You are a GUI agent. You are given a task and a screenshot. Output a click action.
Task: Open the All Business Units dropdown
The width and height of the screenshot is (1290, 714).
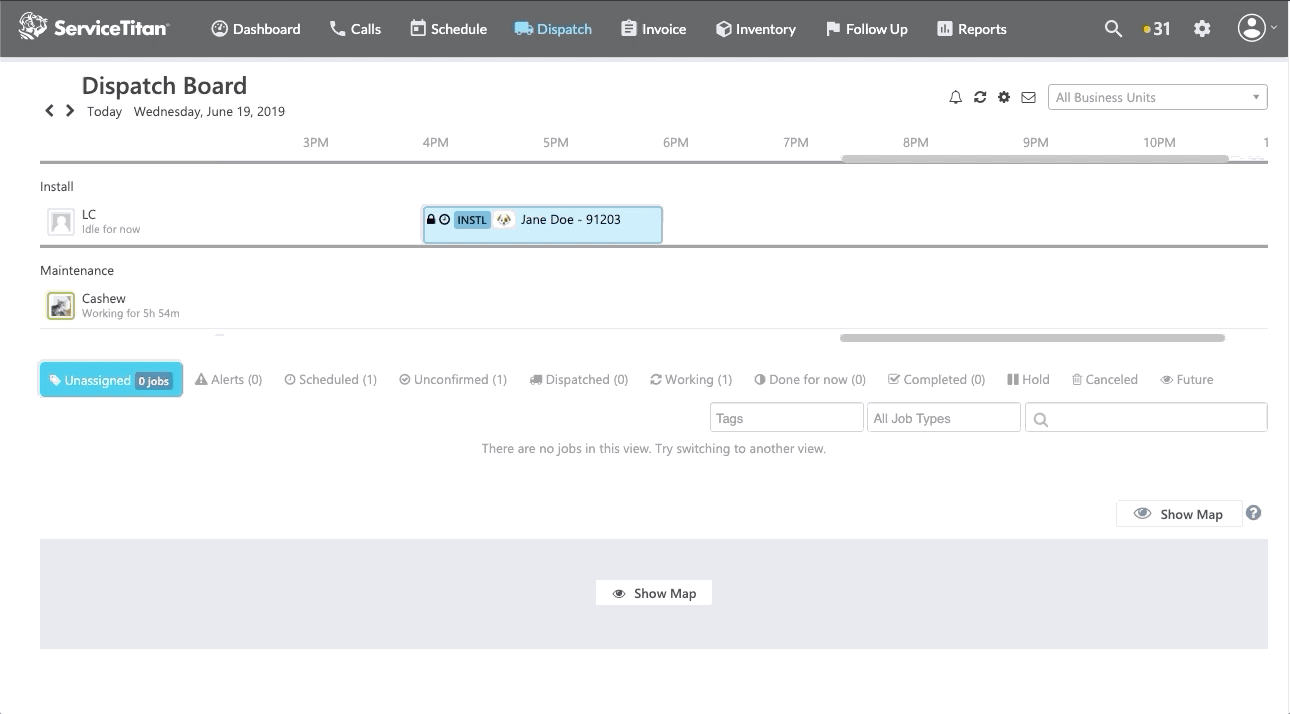(1156, 96)
